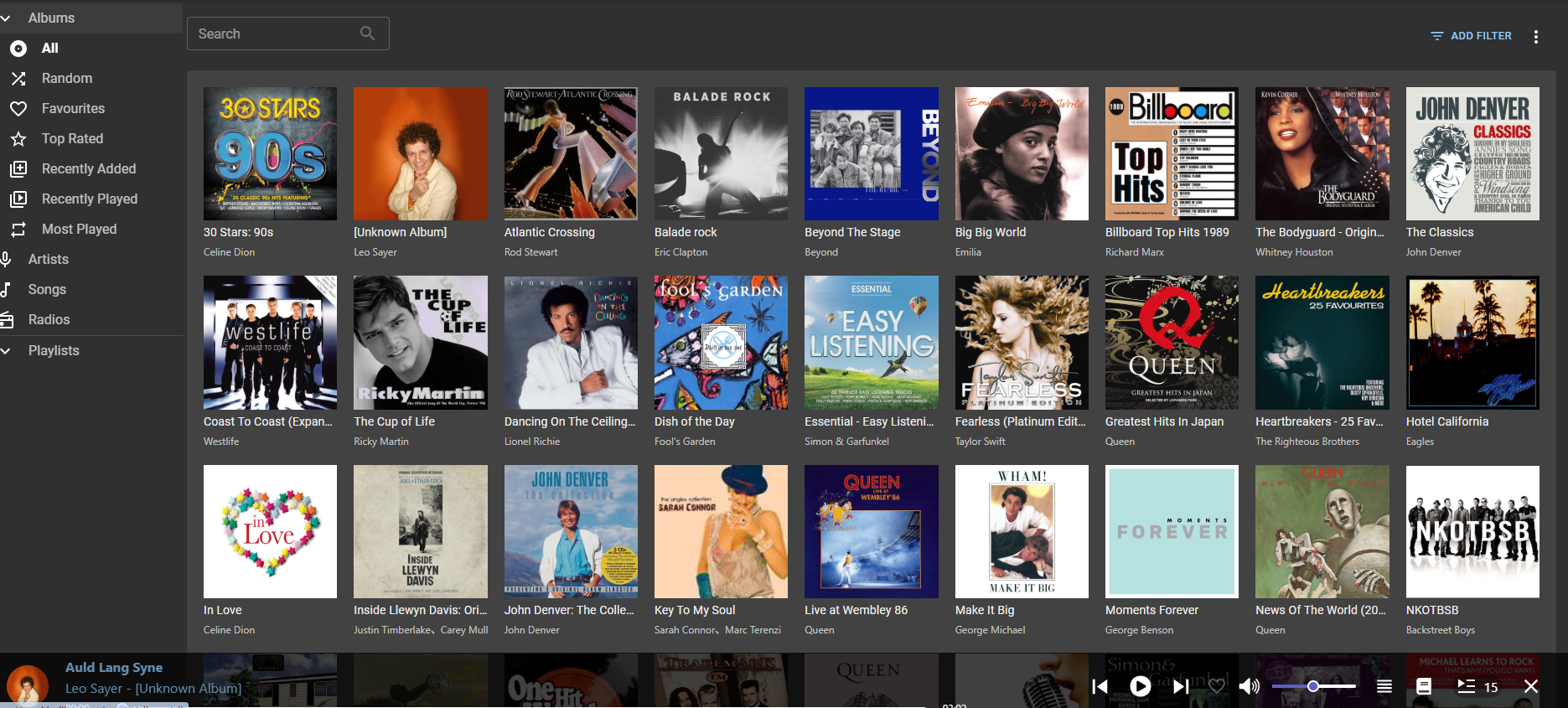Click the search magnifier icon
Image resolution: width=1568 pixels, height=708 pixels.
367,34
